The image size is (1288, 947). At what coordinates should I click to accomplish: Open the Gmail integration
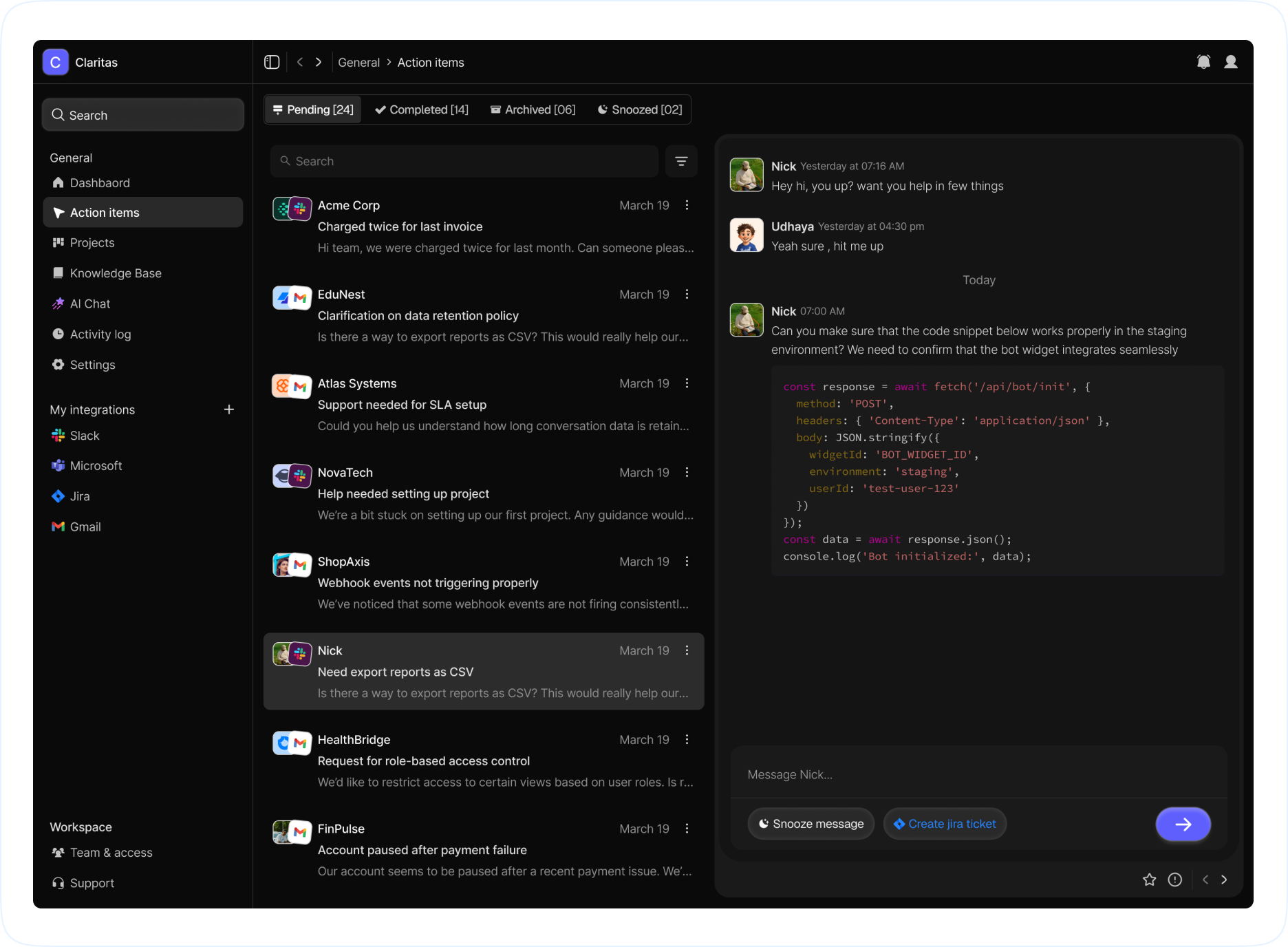[x=142, y=526]
